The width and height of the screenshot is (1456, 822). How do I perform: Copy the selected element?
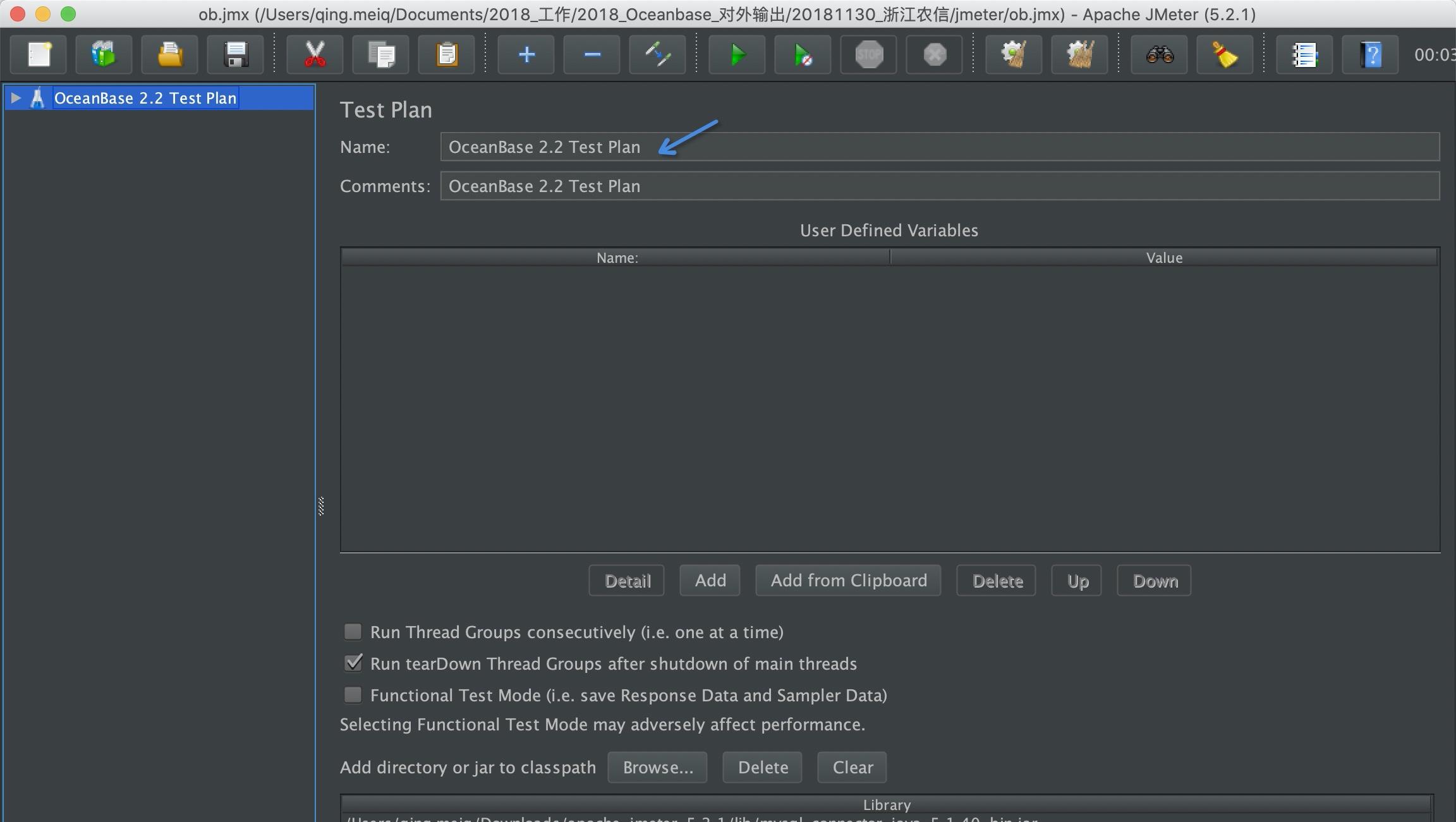(x=381, y=54)
